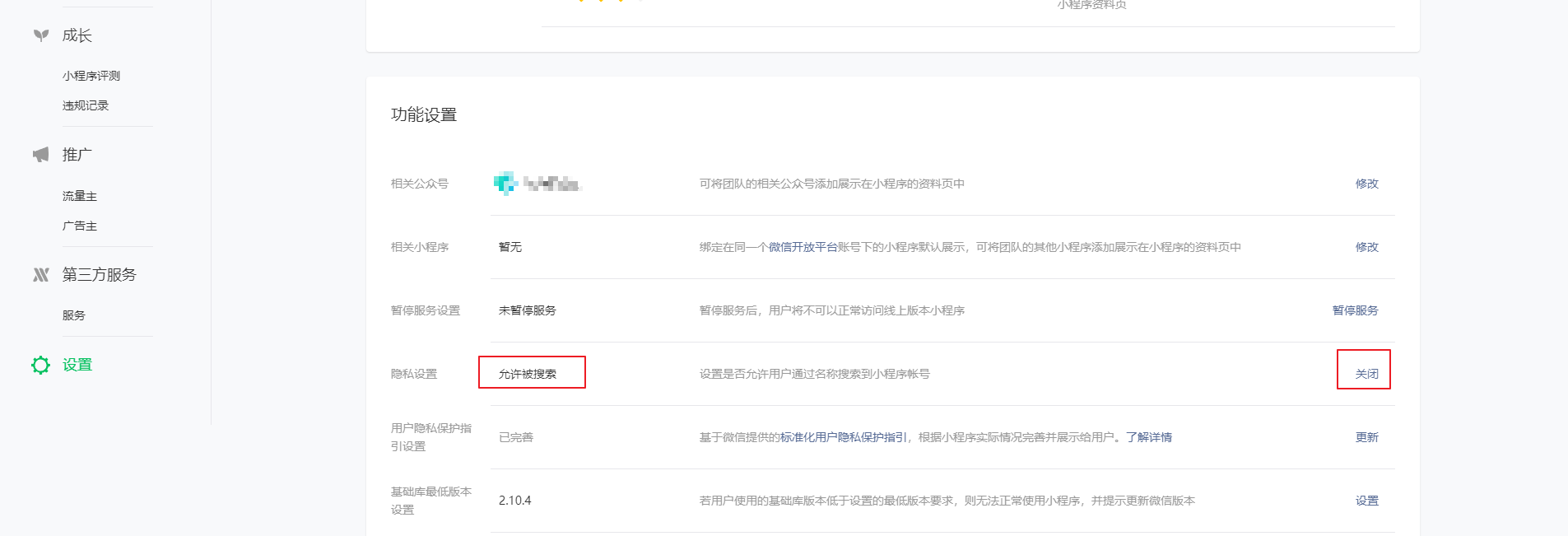Click the 相关公众号 row label
The image size is (1568, 536).
[x=420, y=184]
